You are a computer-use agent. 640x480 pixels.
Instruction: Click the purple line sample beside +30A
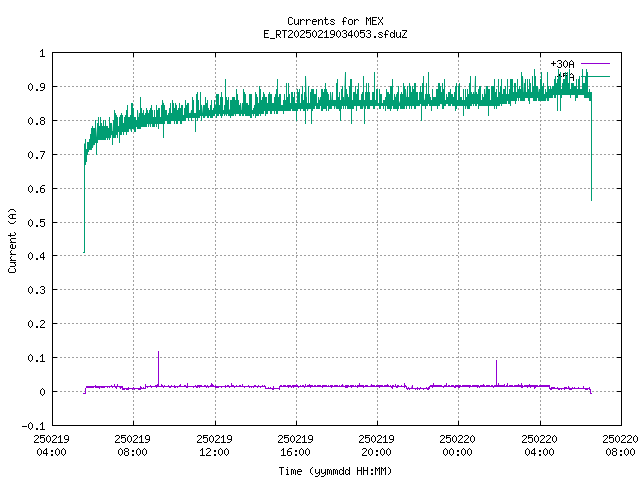tap(595, 64)
